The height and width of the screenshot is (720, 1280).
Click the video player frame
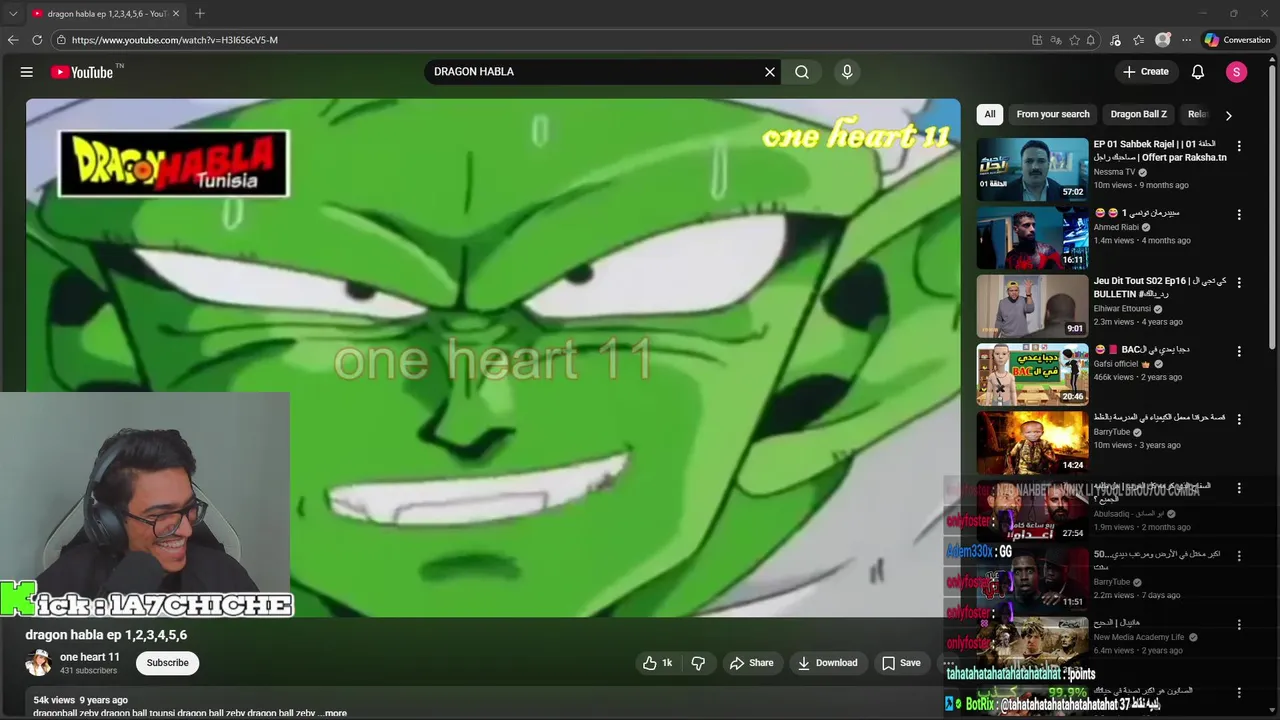point(493,357)
